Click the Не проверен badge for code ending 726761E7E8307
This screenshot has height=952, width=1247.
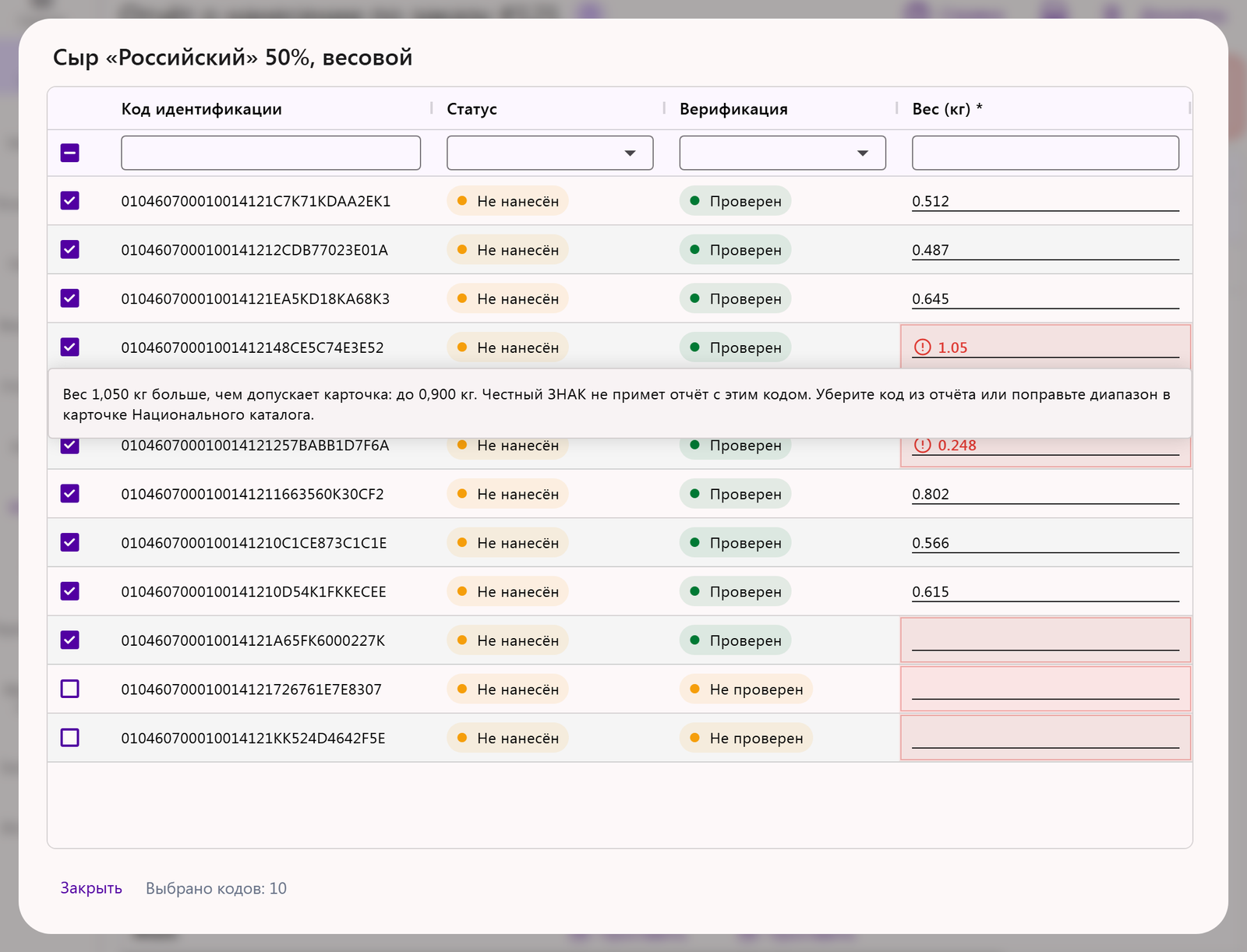746,689
